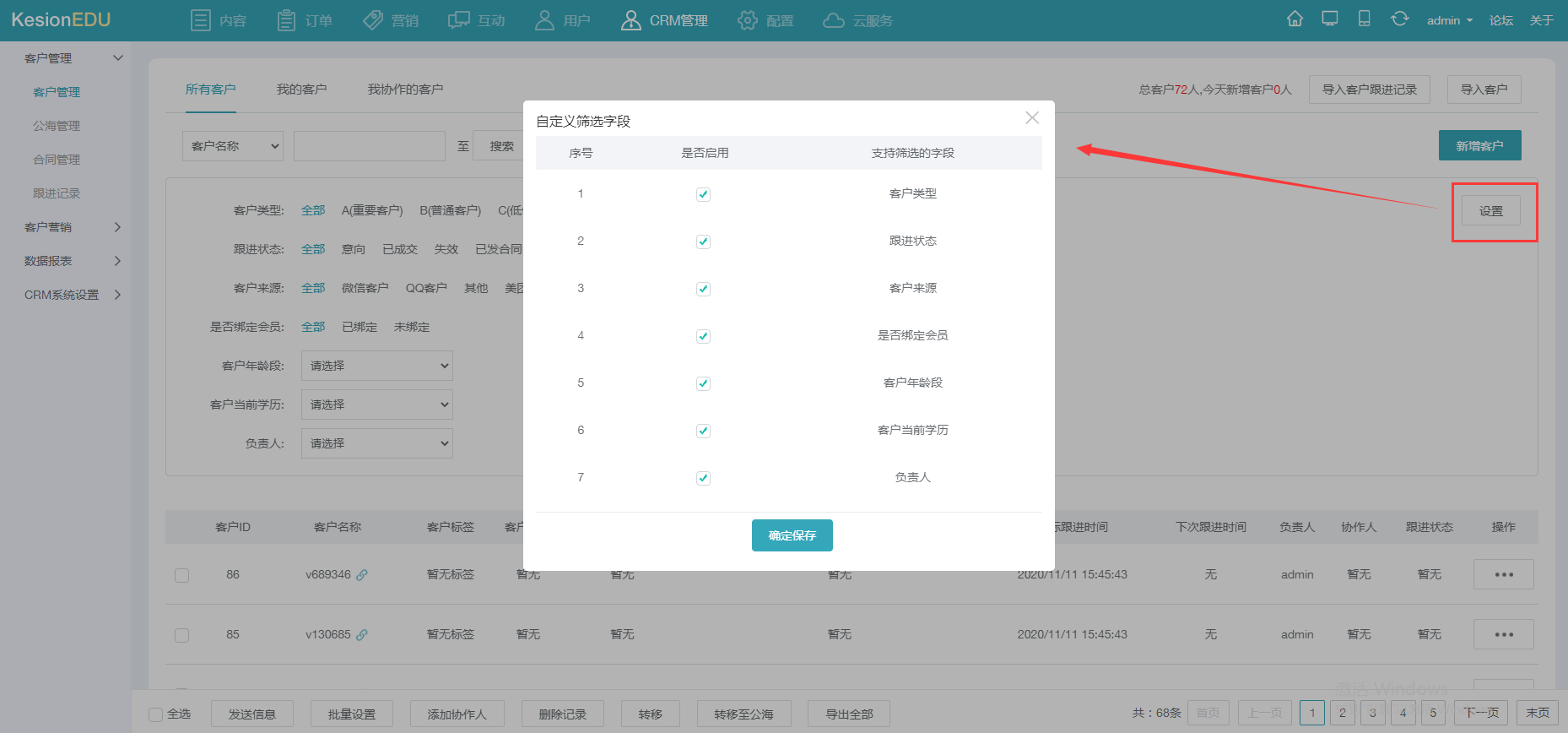Toggle the 是否绑定会员 enabled checkbox
1568x733 pixels.
tap(703, 336)
